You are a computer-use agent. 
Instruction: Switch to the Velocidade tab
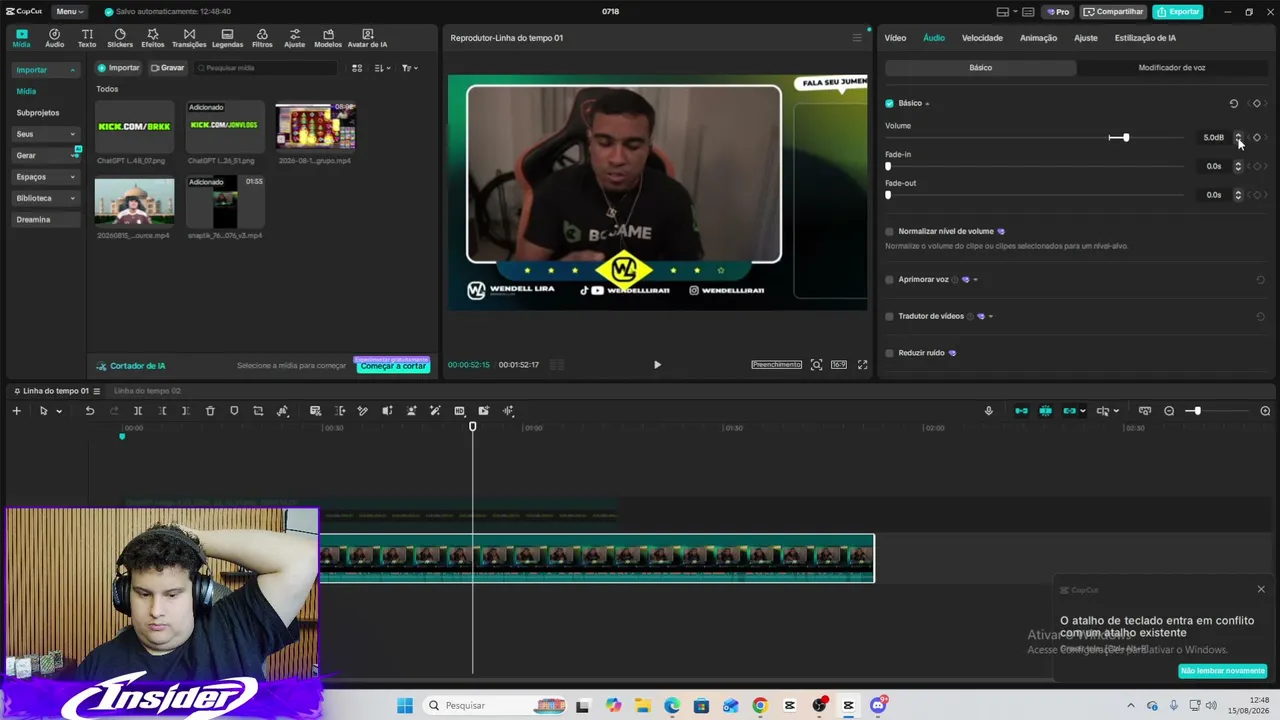(x=982, y=38)
